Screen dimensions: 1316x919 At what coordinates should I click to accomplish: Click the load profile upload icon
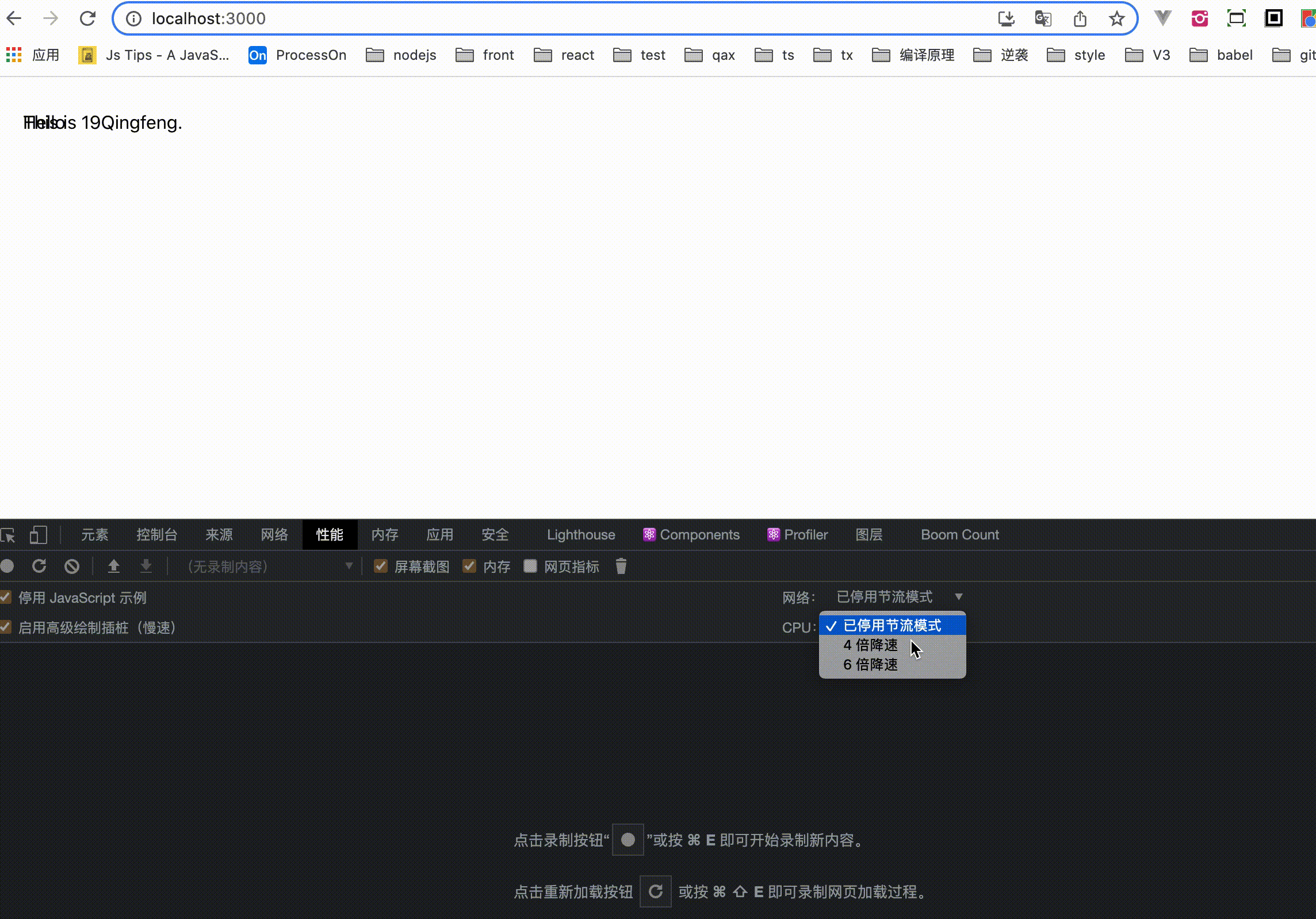[114, 566]
